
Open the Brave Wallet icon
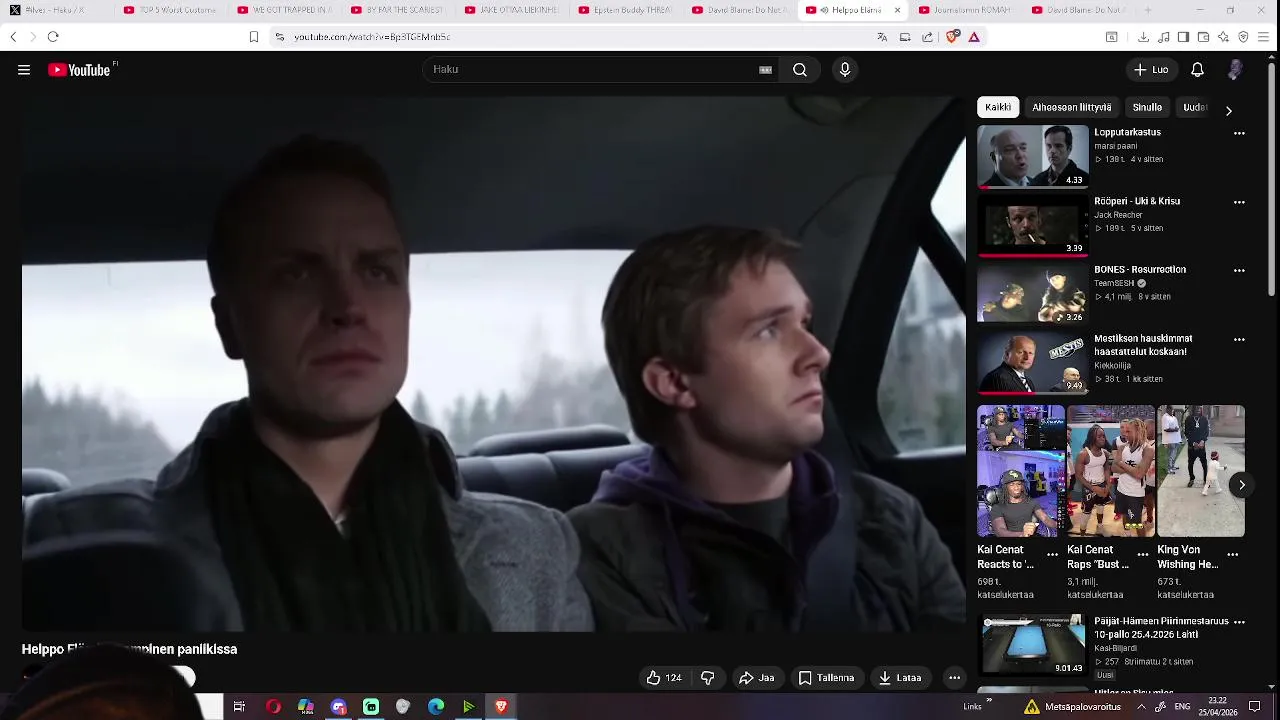pos(1203,37)
